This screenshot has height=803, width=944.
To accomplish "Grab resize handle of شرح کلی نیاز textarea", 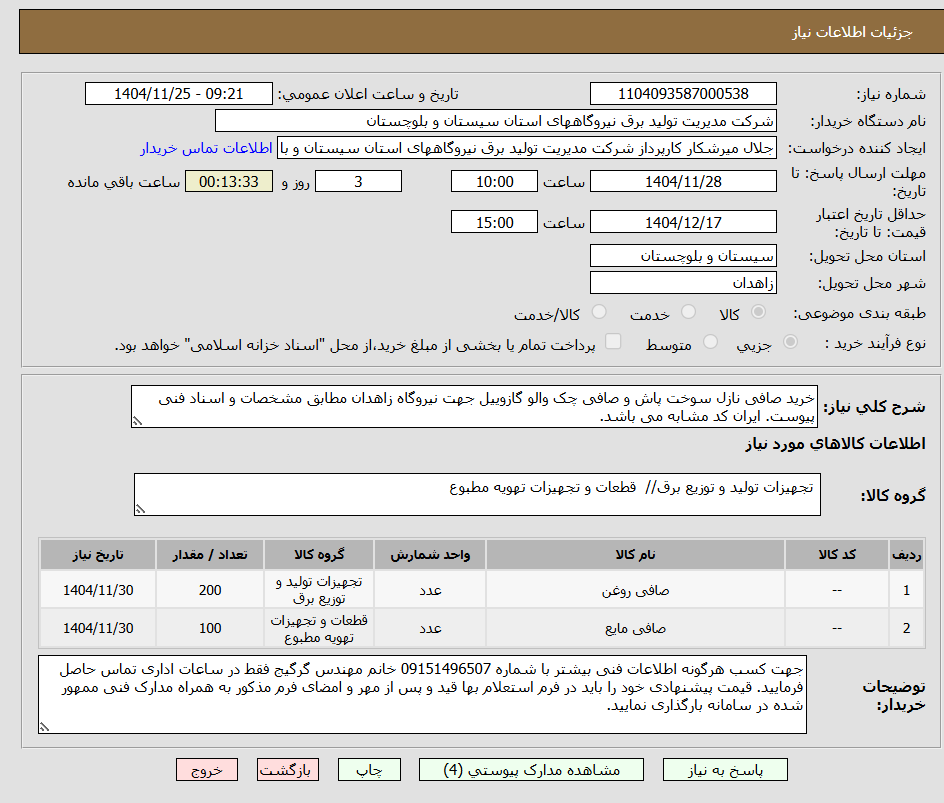I will point(137,421).
